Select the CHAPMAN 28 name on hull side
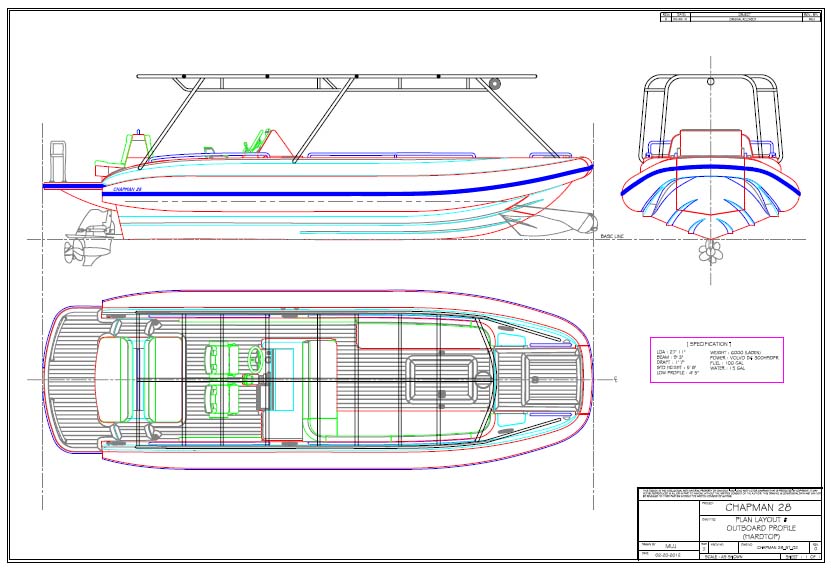Image resolution: width=831 pixels, height=572 pixels. (x=127, y=189)
